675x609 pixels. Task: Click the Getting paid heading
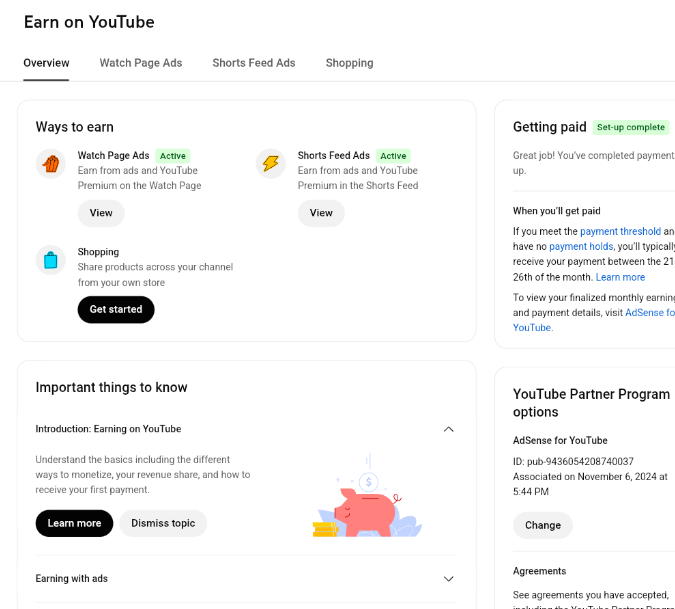pyautogui.click(x=549, y=127)
